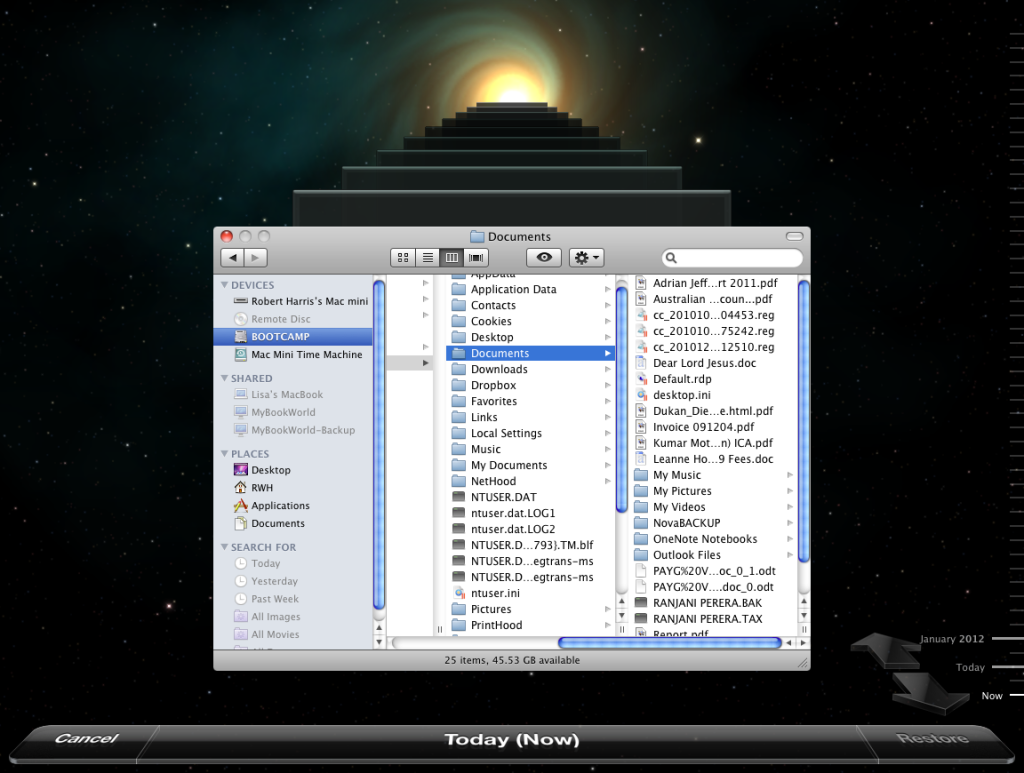Select Mac Mini Time Machine drive
Screen dimensions: 1024x773
tap(298, 355)
